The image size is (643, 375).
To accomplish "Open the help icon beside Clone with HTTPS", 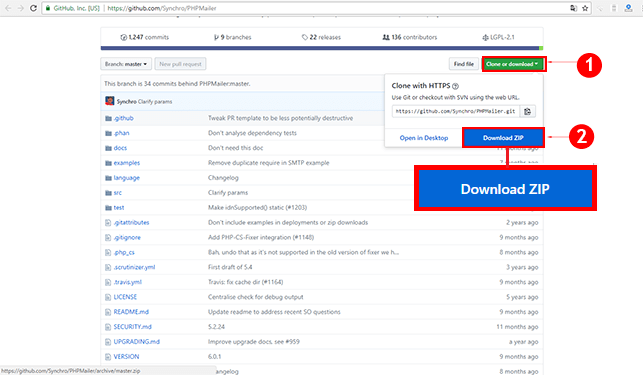I will [x=455, y=86].
